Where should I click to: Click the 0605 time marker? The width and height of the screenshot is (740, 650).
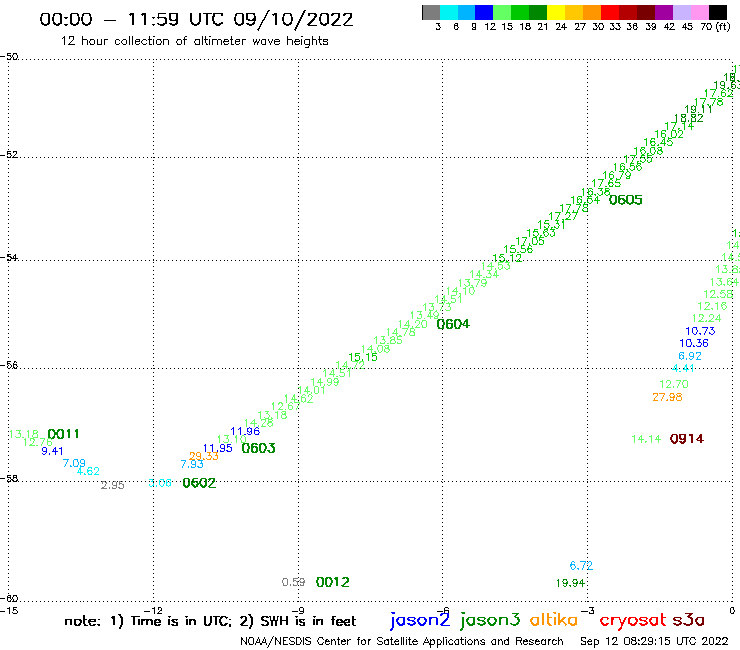pos(625,200)
